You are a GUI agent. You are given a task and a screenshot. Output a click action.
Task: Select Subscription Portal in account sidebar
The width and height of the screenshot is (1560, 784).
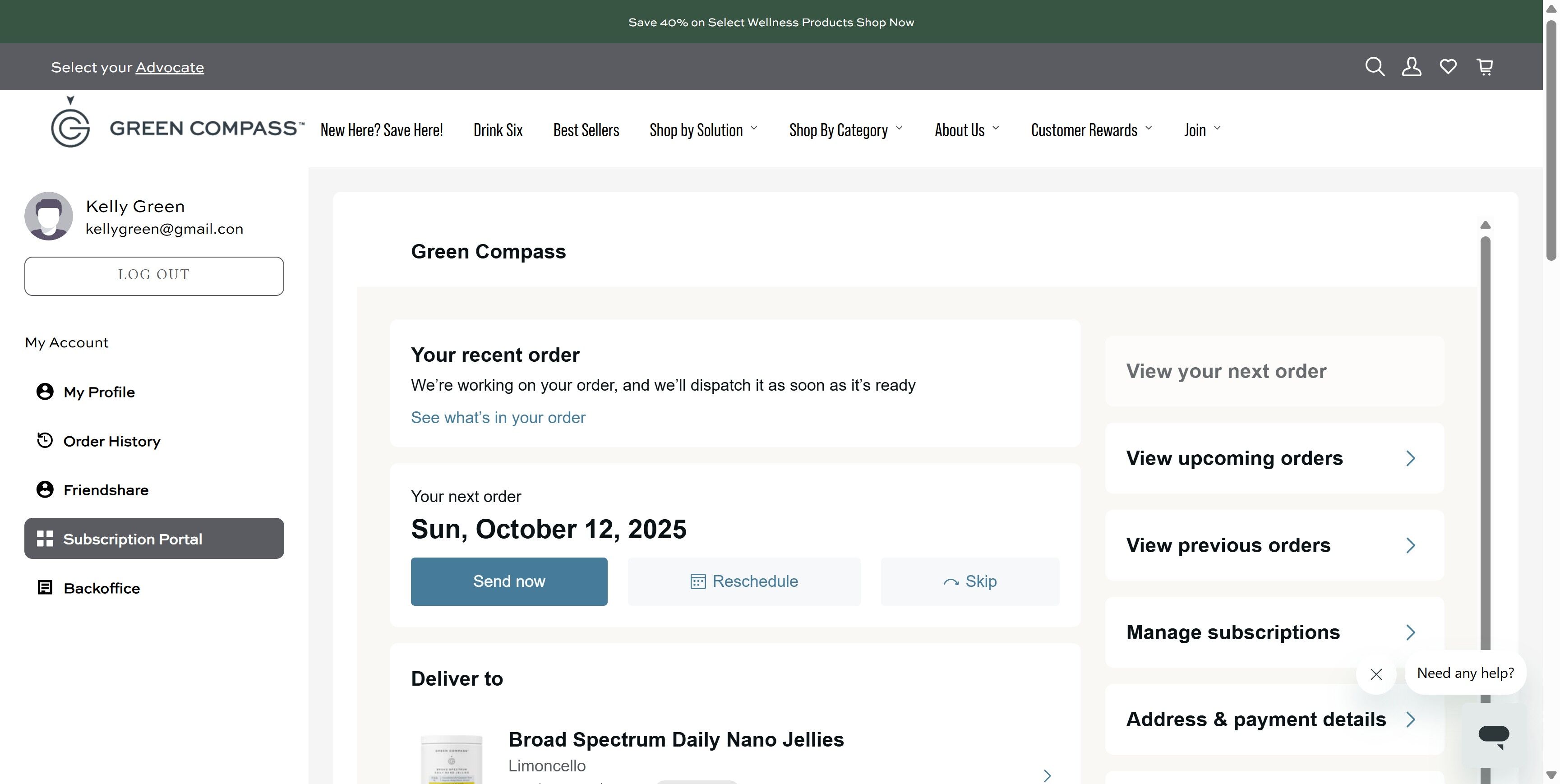point(154,538)
